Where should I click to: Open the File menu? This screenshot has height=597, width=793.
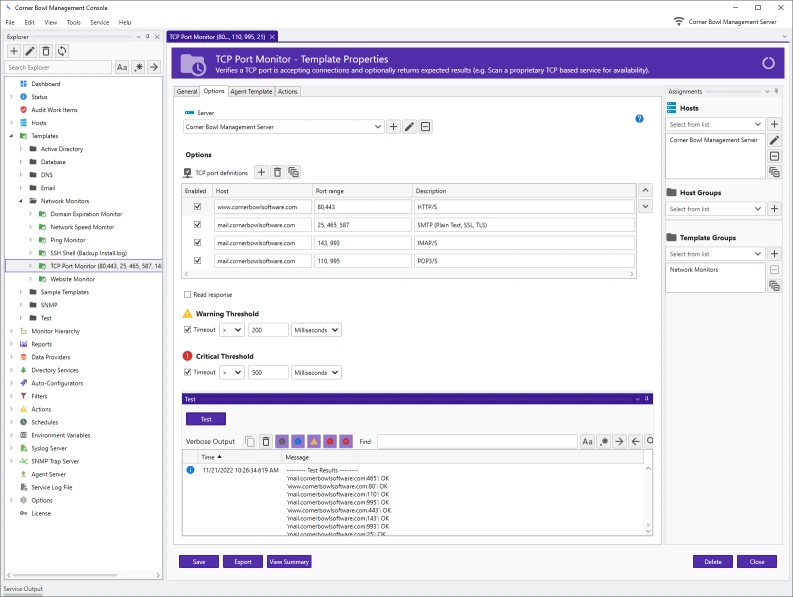point(10,22)
